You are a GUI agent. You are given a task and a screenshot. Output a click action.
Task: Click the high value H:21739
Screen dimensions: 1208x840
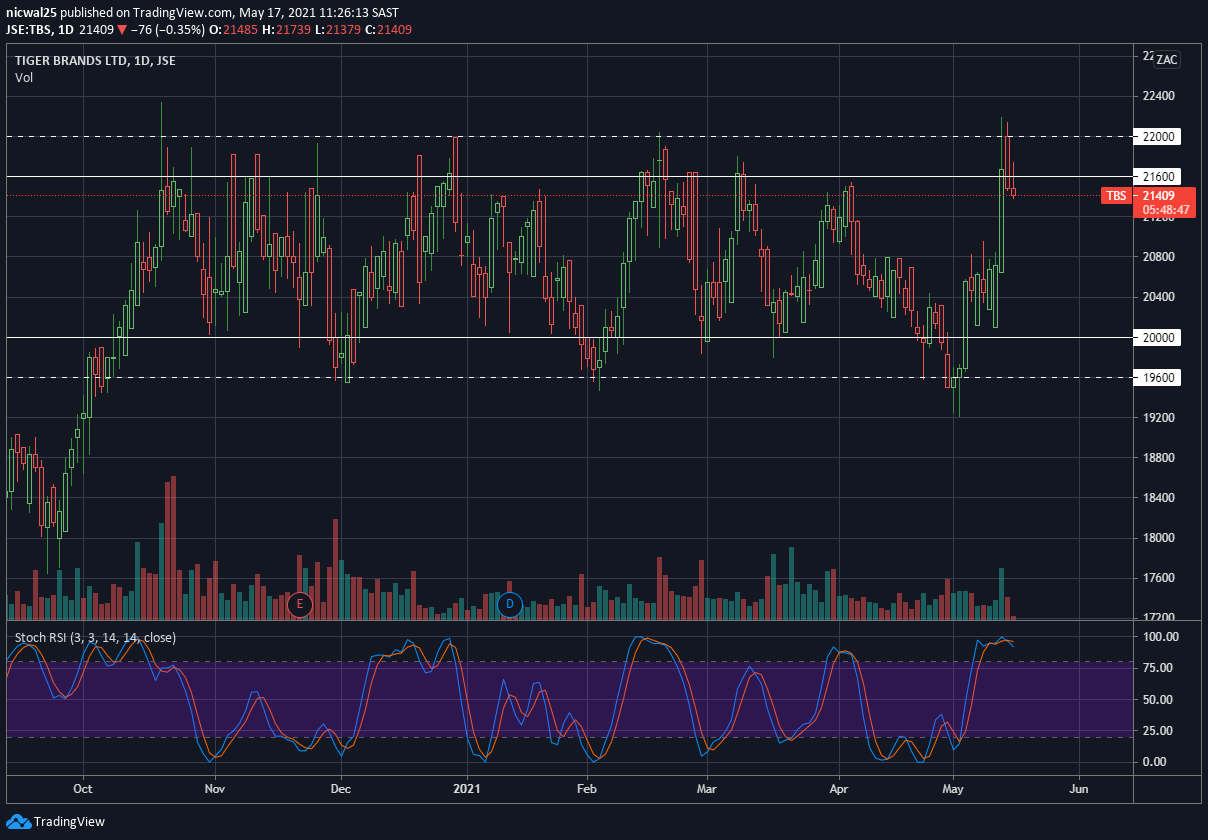[285, 30]
